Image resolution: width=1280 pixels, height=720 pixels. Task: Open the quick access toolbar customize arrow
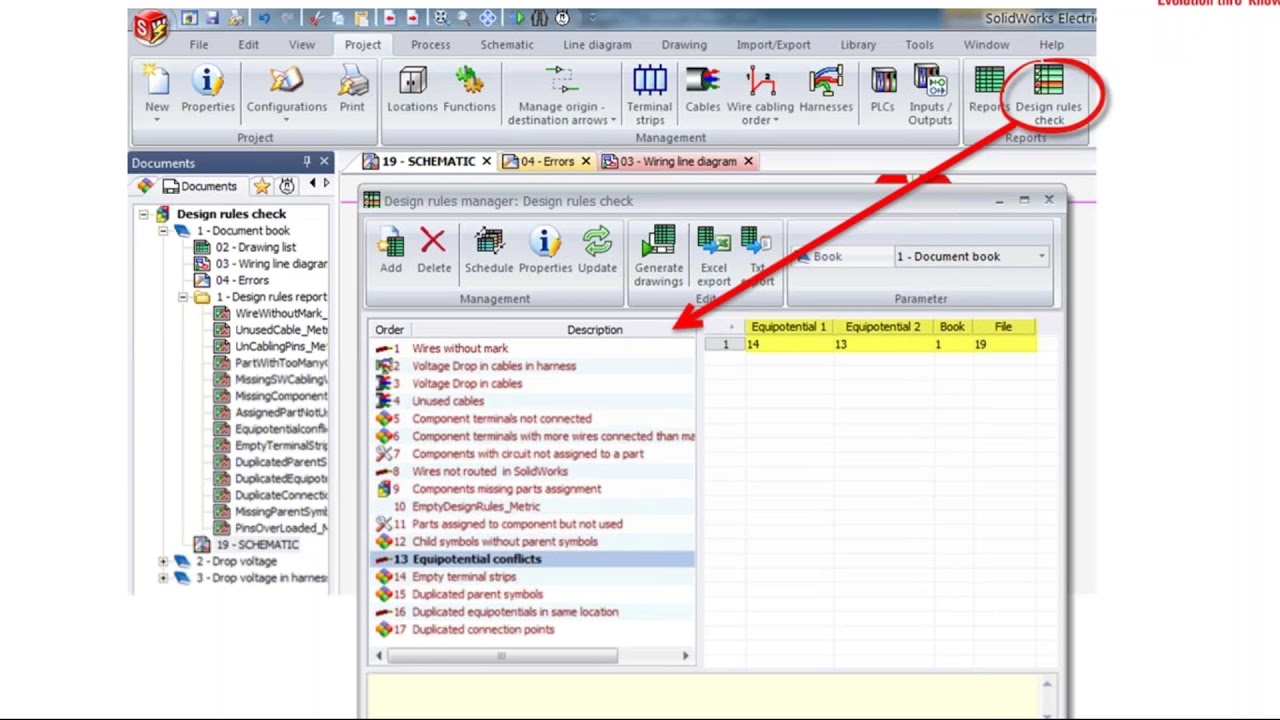pos(592,18)
